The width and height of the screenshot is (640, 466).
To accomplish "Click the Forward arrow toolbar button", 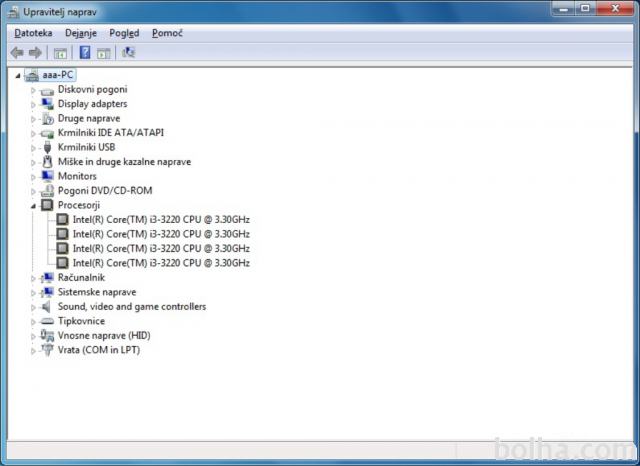I will coord(35,52).
